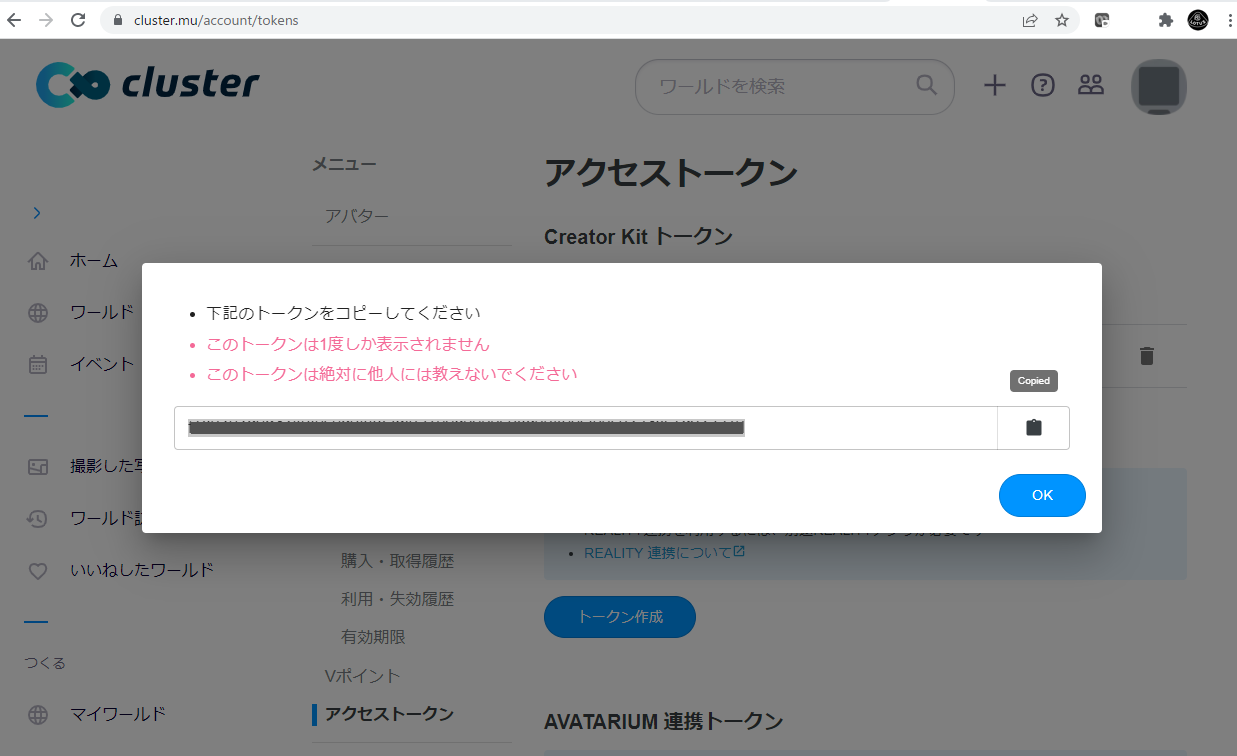Image resolution: width=1237 pixels, height=756 pixels.
Task: Open the friends people icon
Action: (1090, 86)
